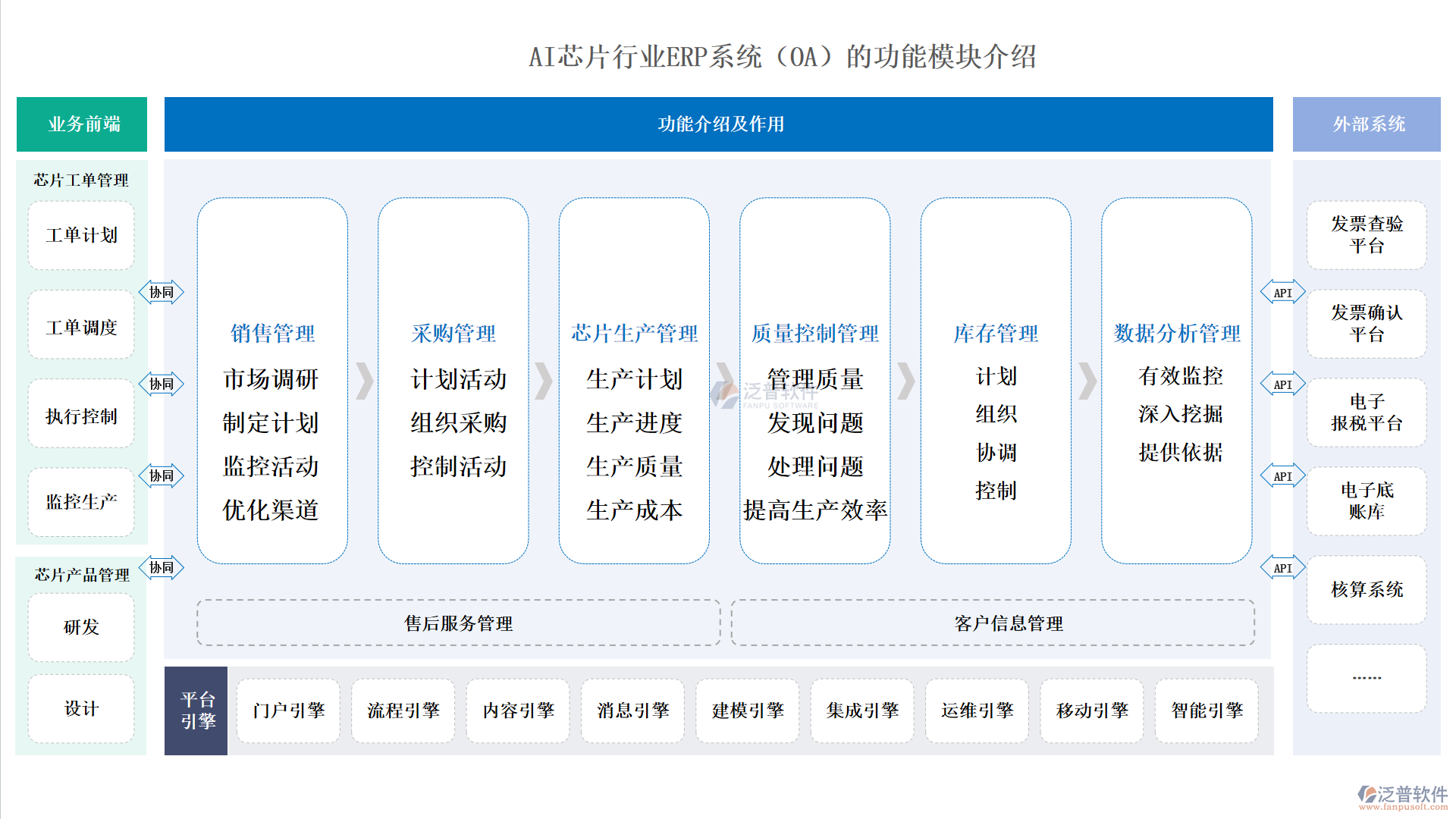Toggle the 协同 badge near 芯片产品管理
1456x819 pixels.
[x=162, y=567]
